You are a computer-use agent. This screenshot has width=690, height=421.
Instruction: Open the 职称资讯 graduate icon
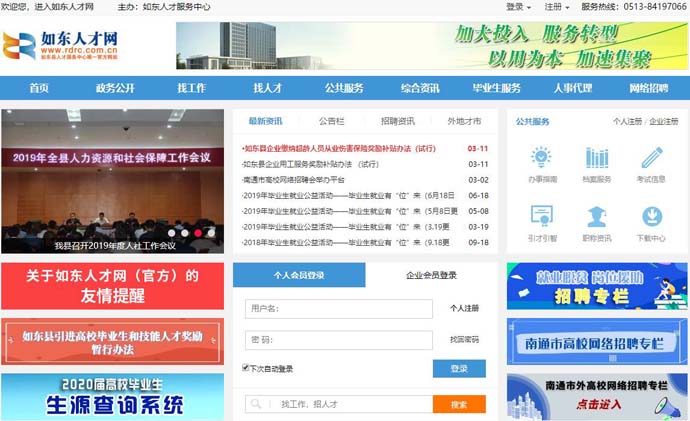pos(597,217)
